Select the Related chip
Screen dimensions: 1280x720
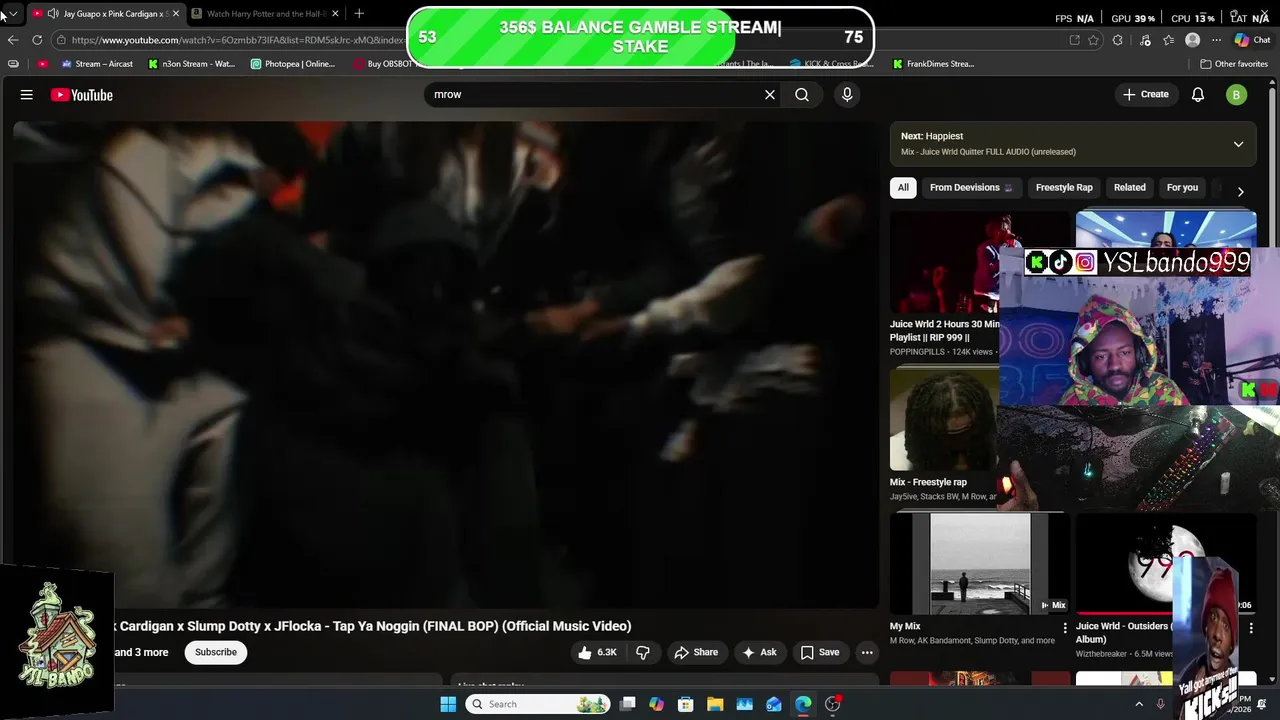(1130, 188)
